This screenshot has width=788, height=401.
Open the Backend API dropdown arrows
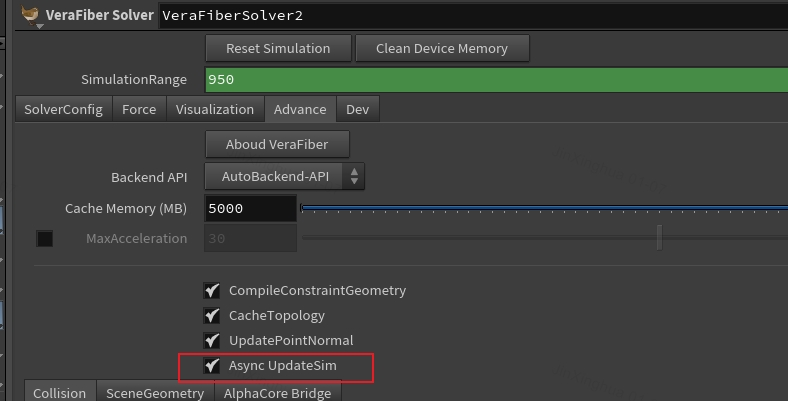click(354, 176)
